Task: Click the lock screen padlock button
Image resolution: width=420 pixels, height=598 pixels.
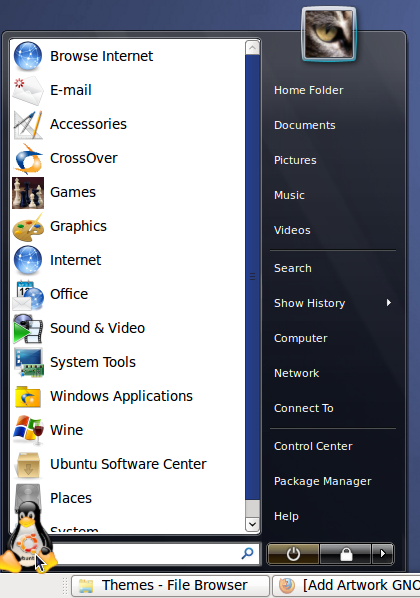Action: (346, 553)
